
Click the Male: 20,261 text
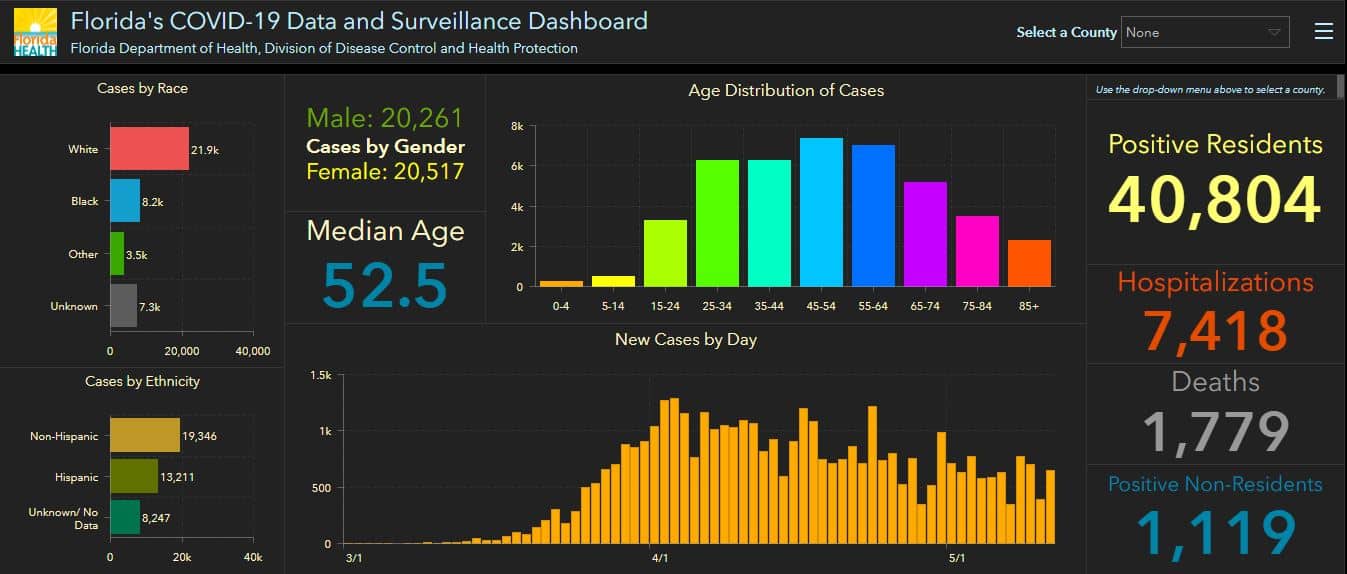click(x=385, y=118)
